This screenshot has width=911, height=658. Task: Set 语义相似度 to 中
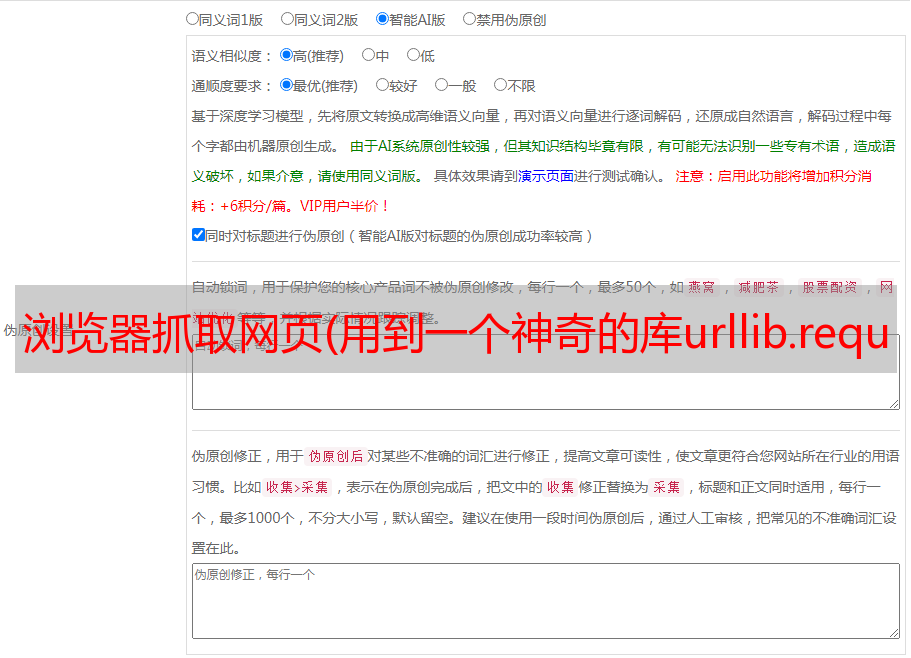click(368, 55)
